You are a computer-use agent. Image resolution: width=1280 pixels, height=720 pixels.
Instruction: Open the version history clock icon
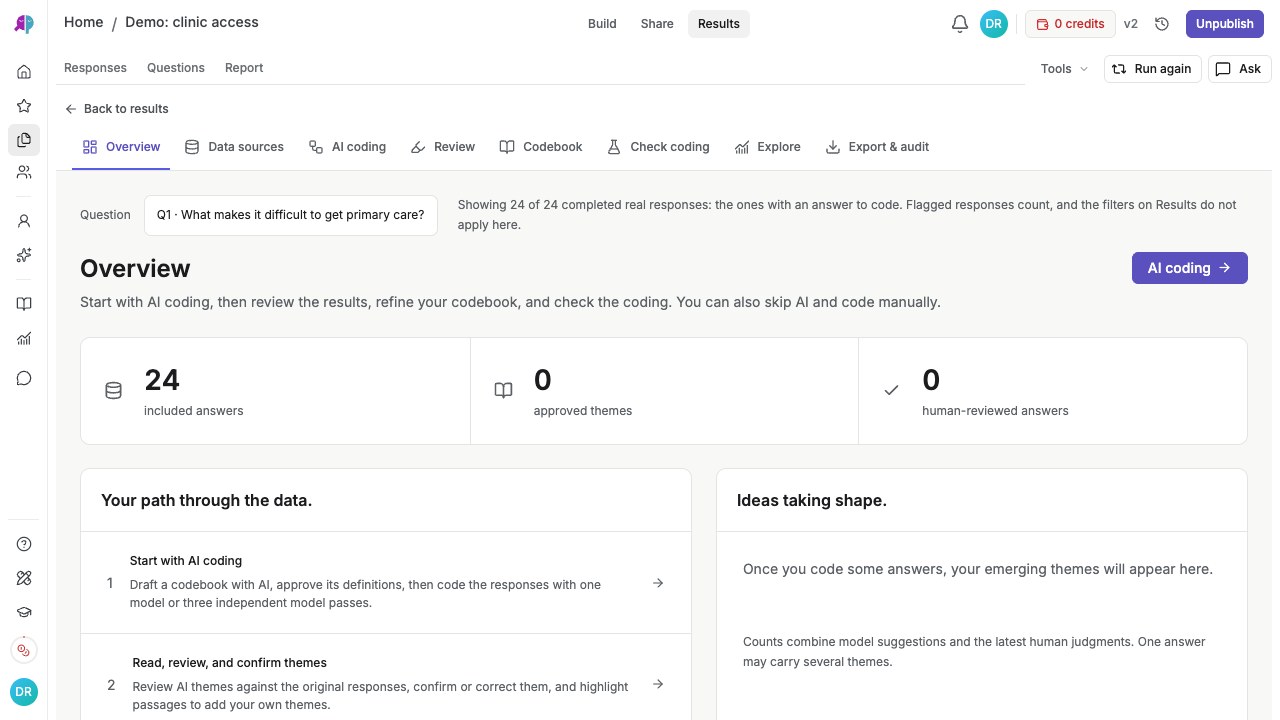point(1162,24)
